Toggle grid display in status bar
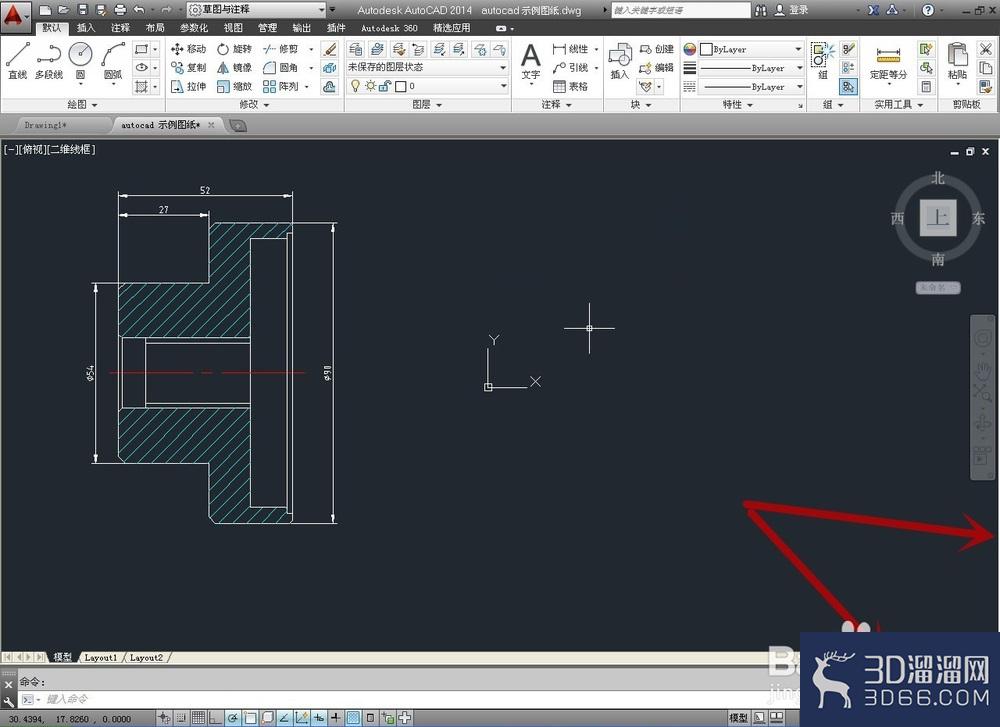 [x=198, y=718]
